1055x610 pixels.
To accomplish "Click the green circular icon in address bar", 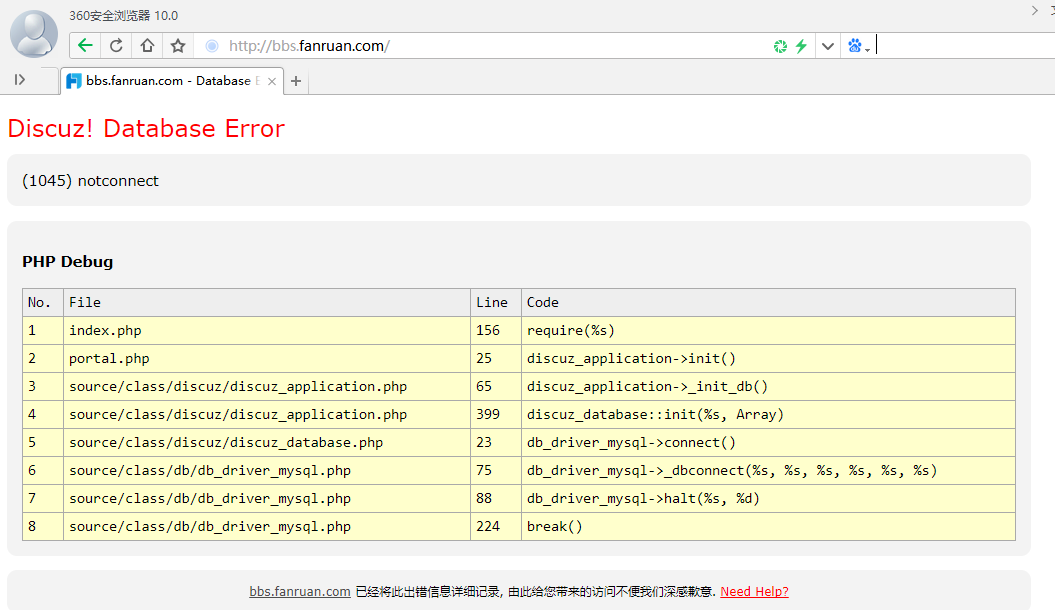I will (781, 46).
